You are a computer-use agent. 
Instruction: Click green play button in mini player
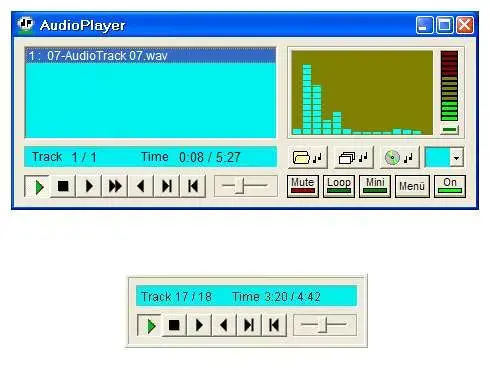tap(150, 326)
